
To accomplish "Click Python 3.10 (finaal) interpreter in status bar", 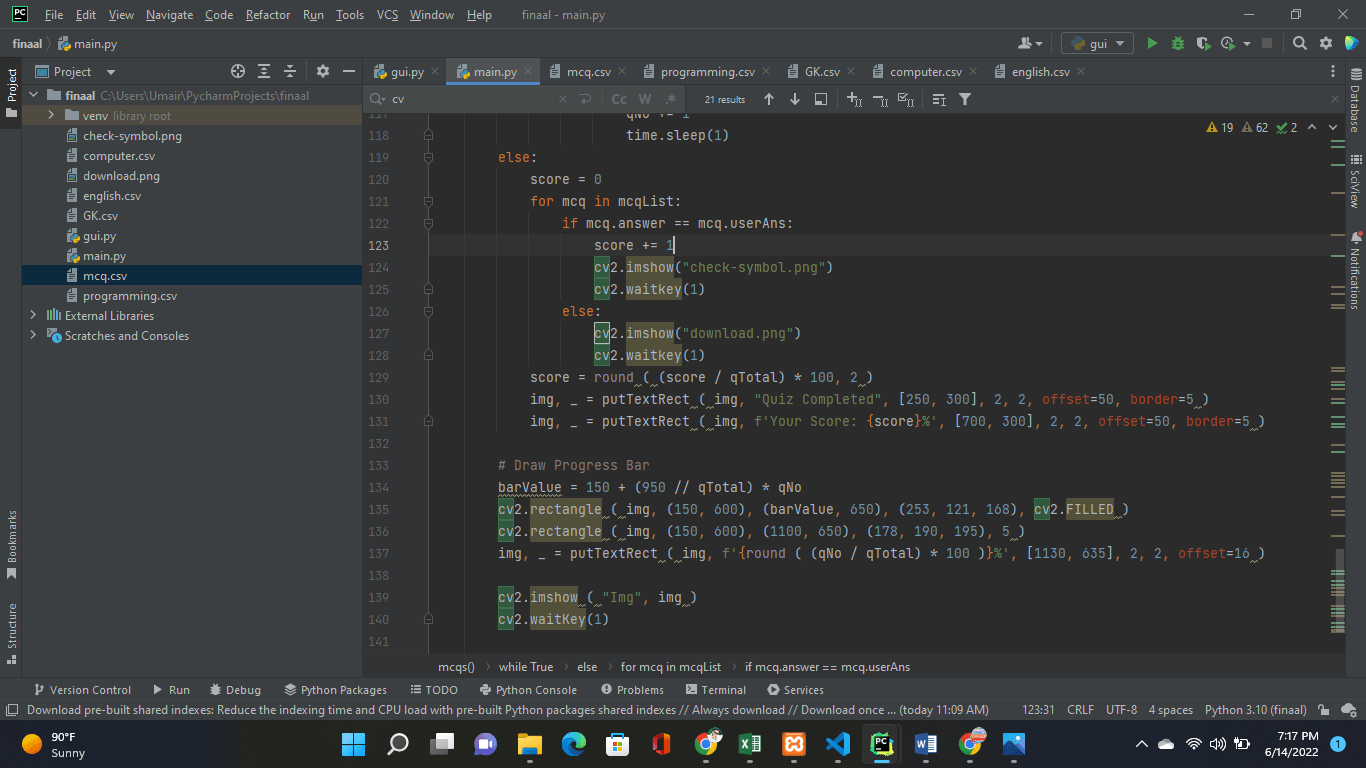I will [1255, 710].
